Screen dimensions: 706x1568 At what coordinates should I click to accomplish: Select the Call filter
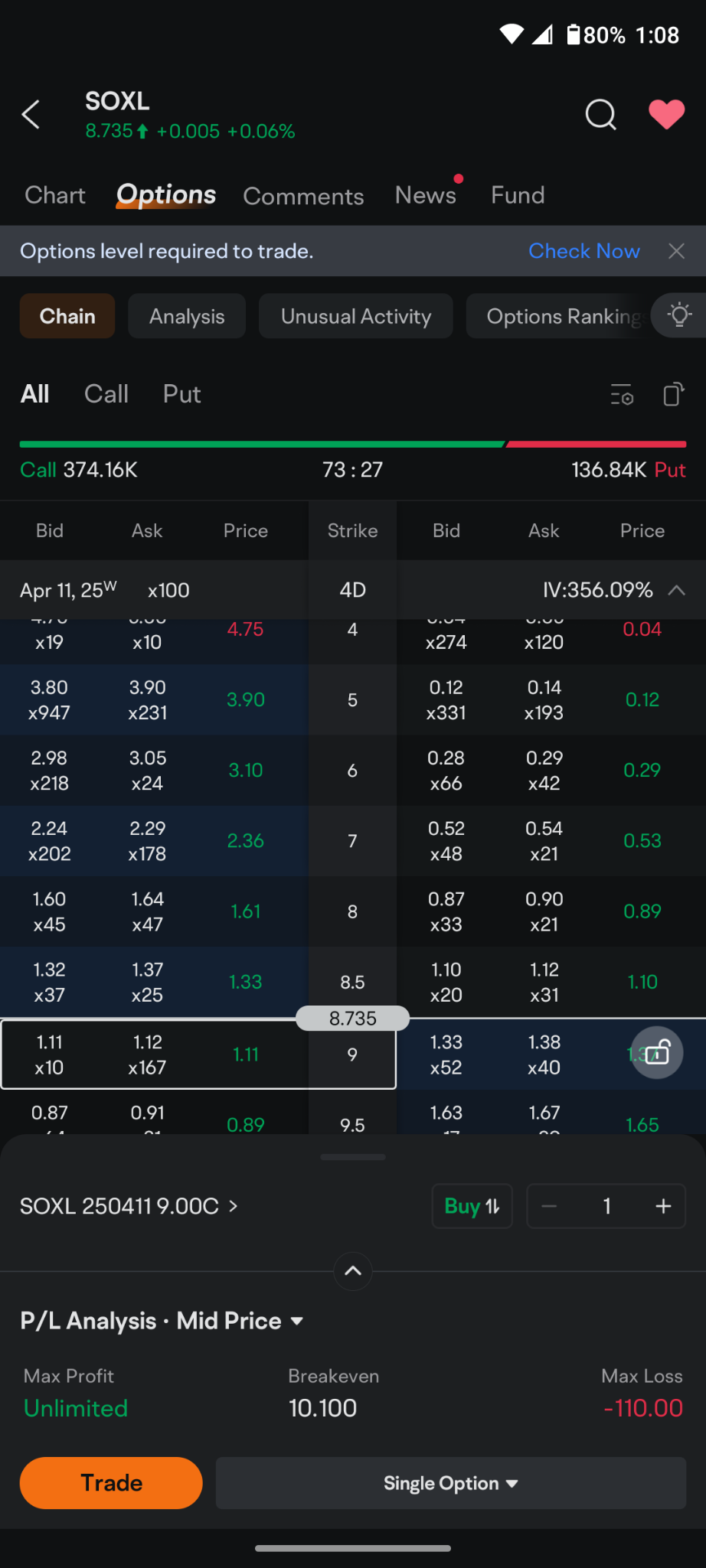click(x=106, y=394)
